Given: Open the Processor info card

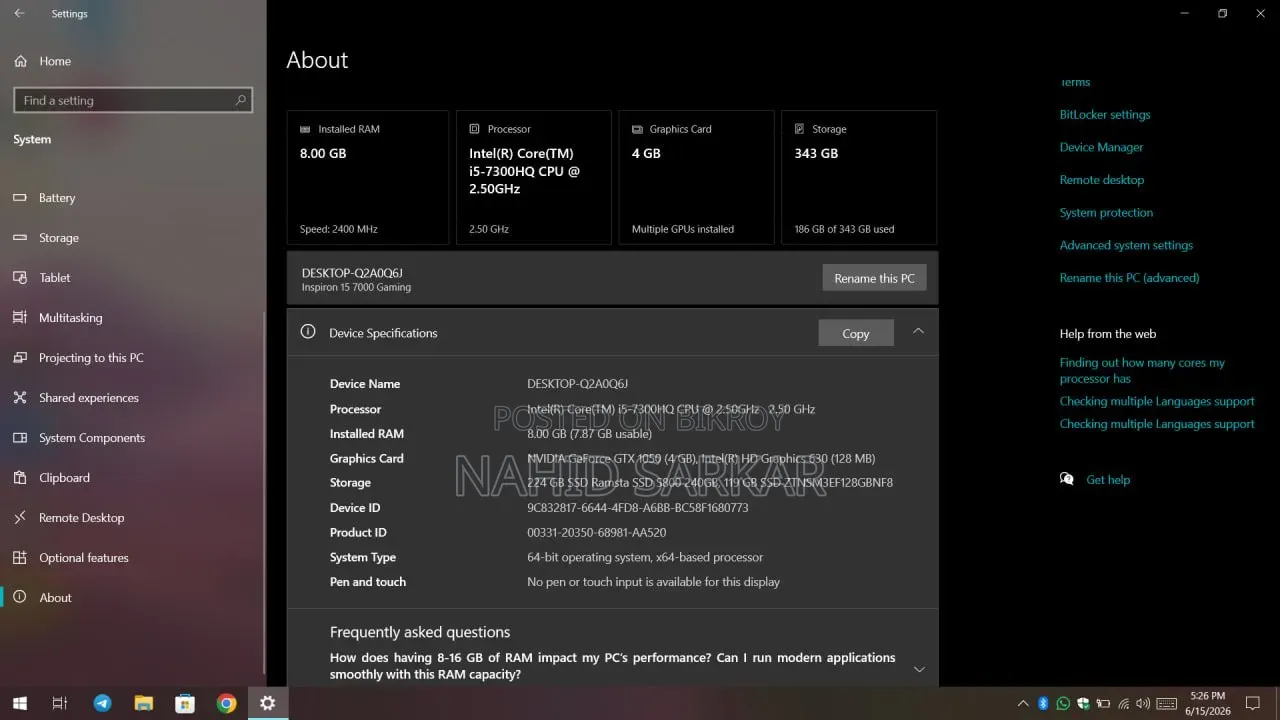Looking at the screenshot, I should [534, 177].
